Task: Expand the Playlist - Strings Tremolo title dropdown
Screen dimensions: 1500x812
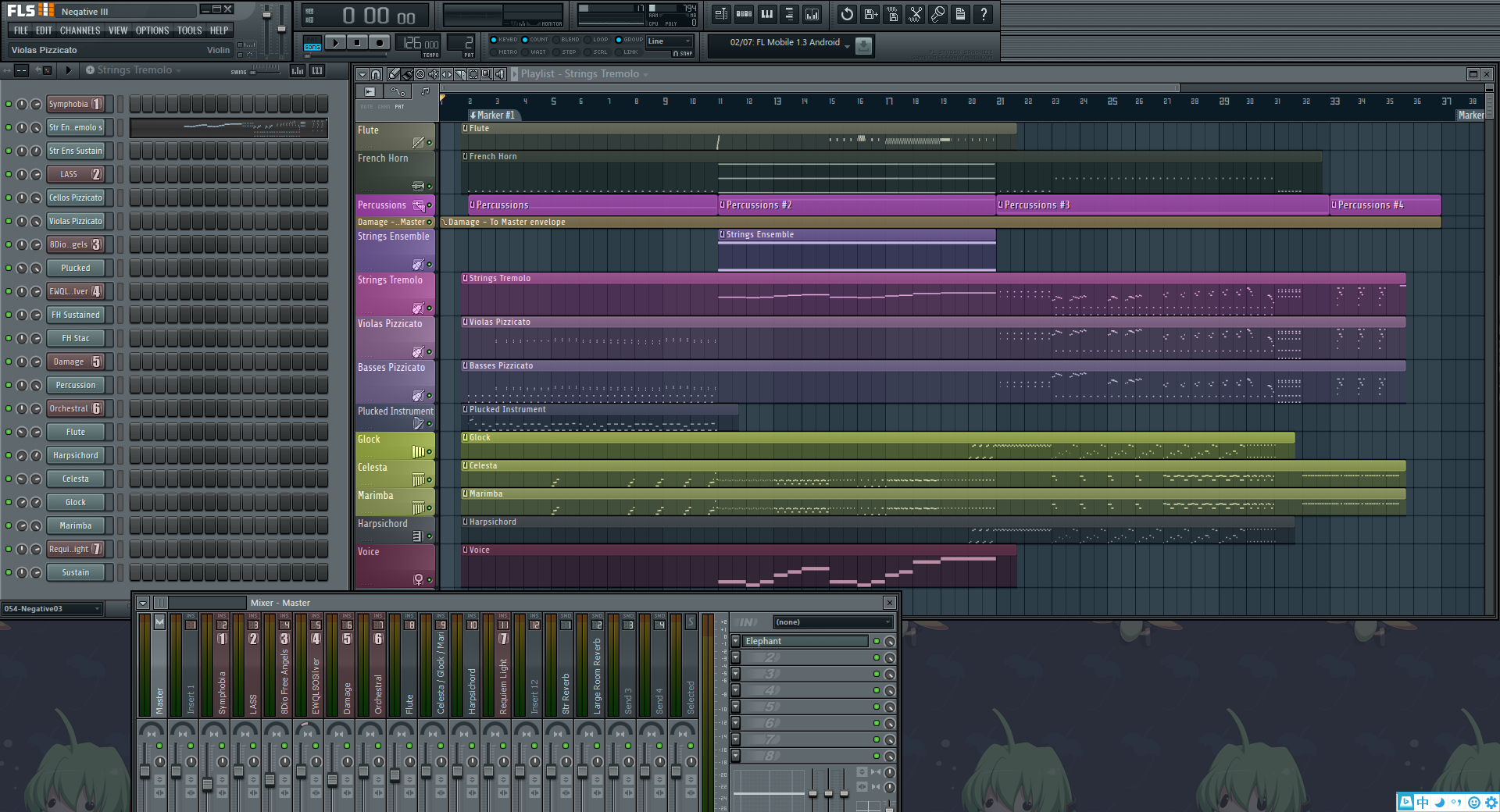Action: pyautogui.click(x=645, y=74)
